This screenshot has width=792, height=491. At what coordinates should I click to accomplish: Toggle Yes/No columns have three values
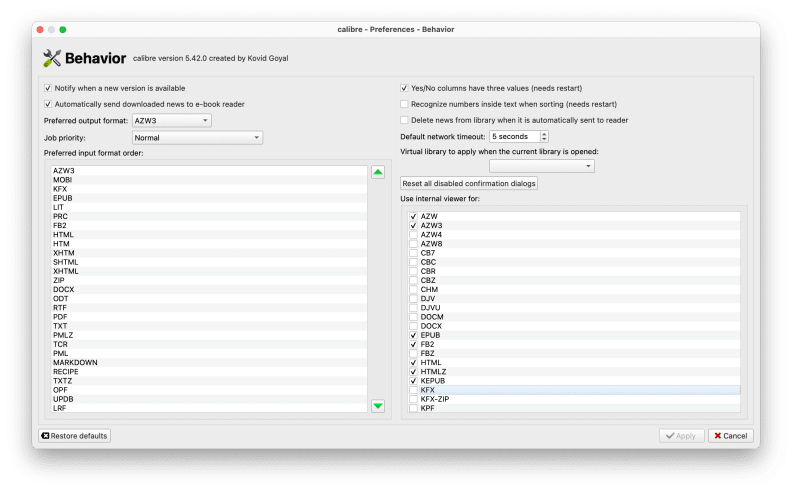tap(404, 88)
